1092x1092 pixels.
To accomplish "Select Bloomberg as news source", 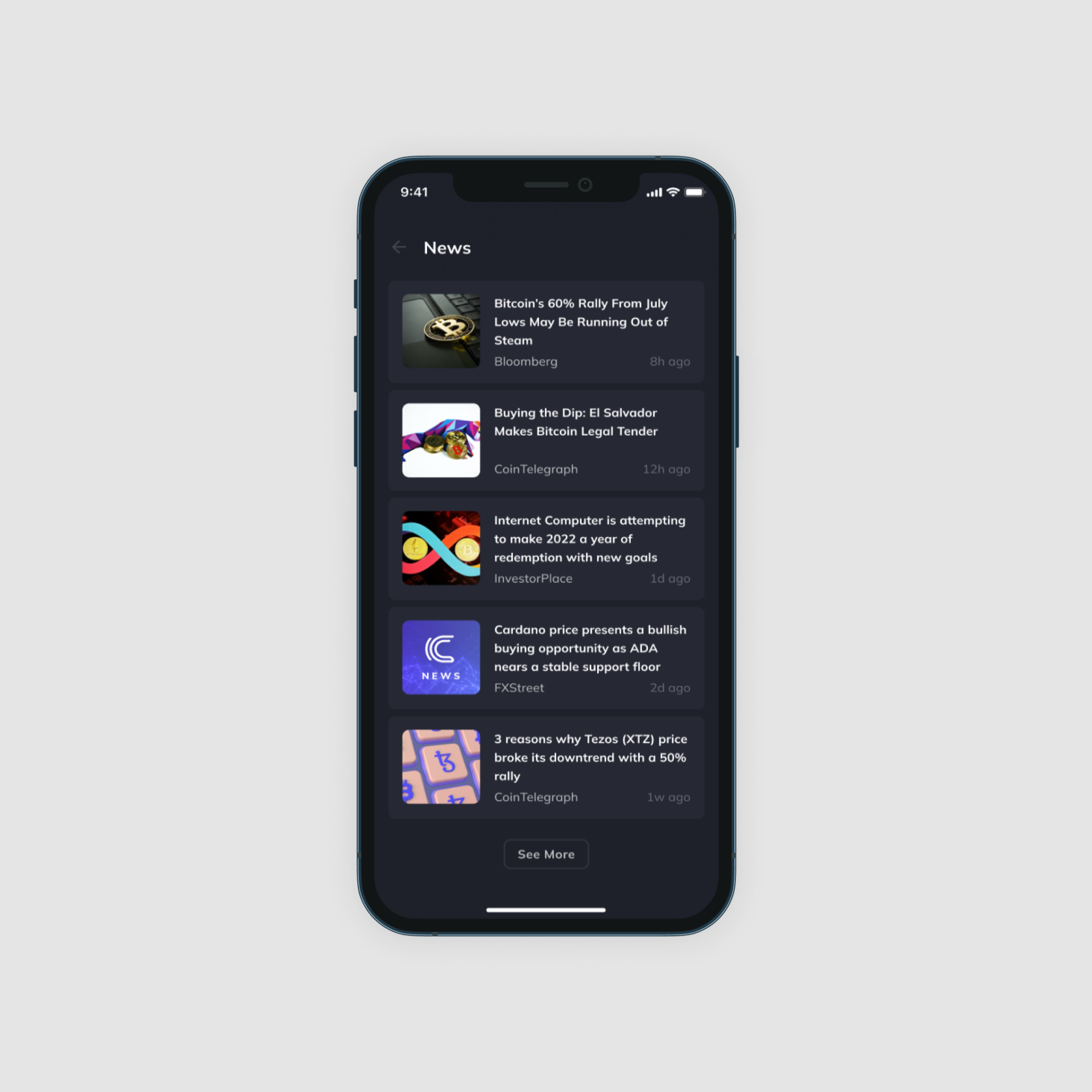I will click(525, 361).
